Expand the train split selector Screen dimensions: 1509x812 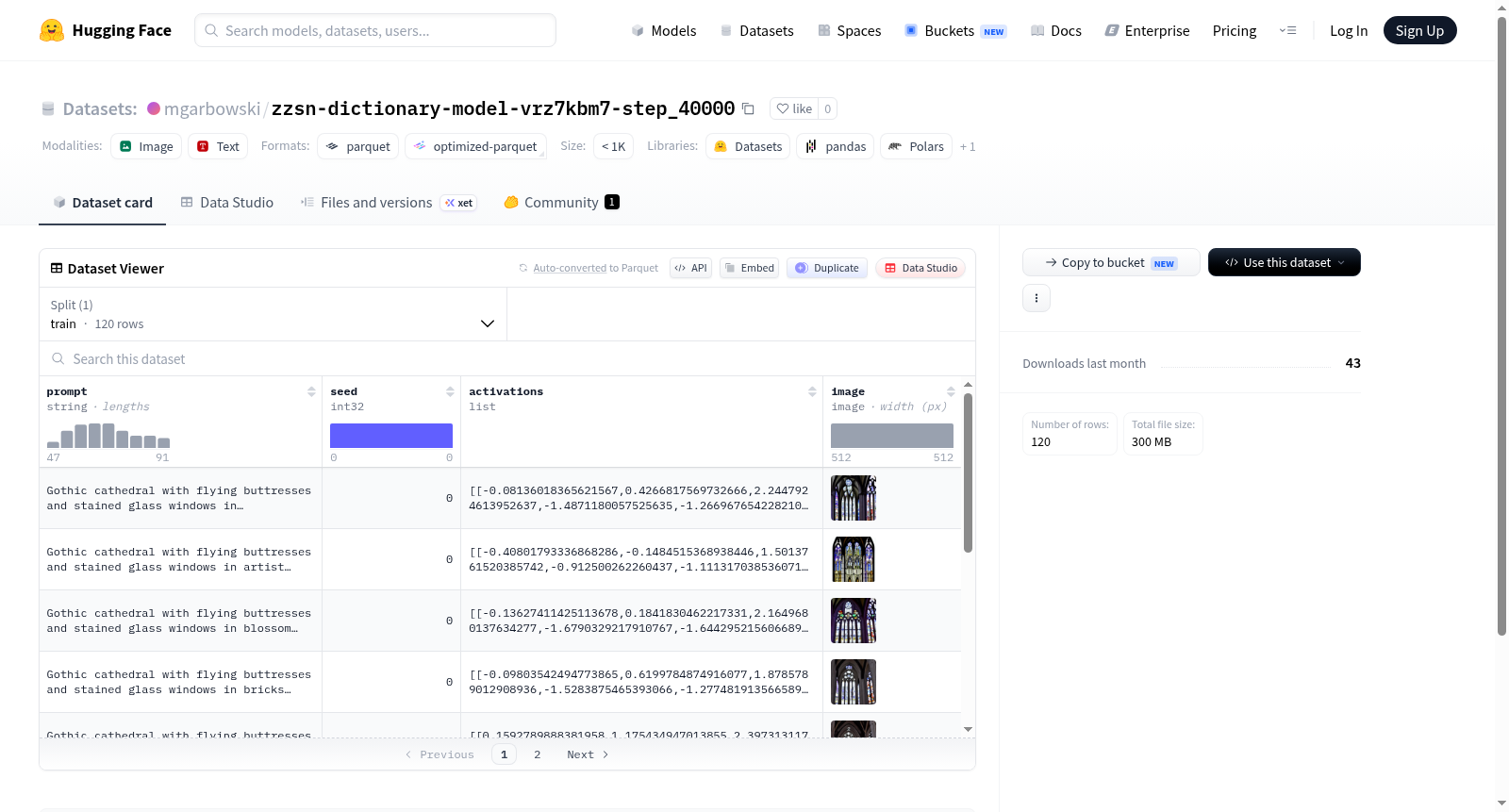point(273,314)
